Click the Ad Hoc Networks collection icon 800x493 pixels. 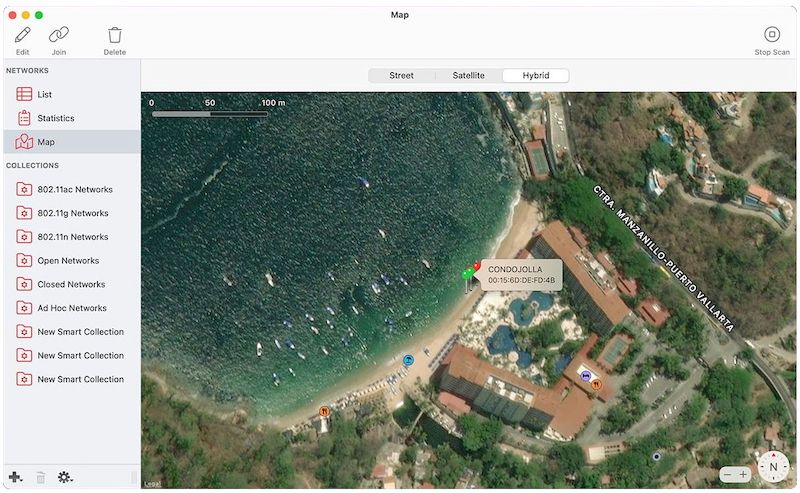coord(24,308)
